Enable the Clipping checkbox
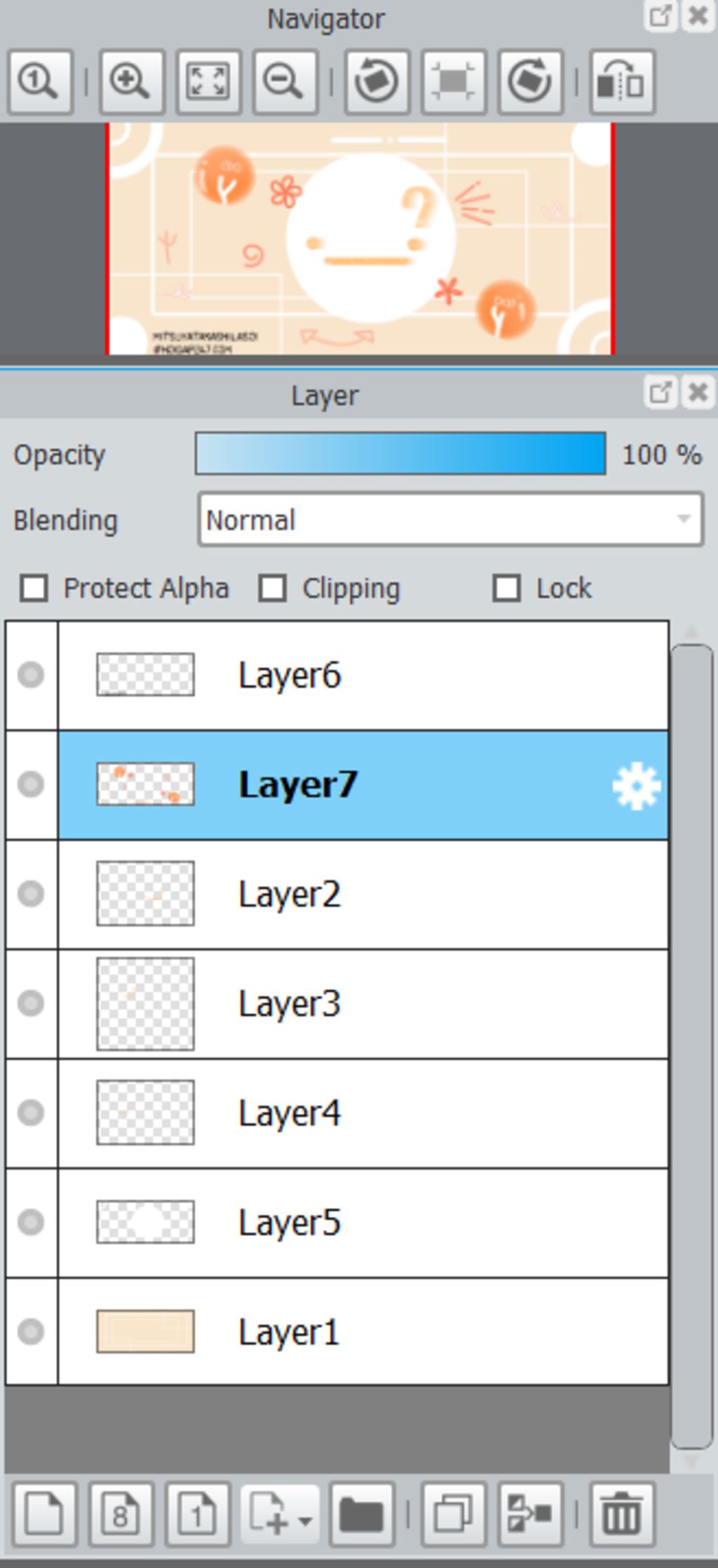The image size is (718, 1568). [273, 589]
